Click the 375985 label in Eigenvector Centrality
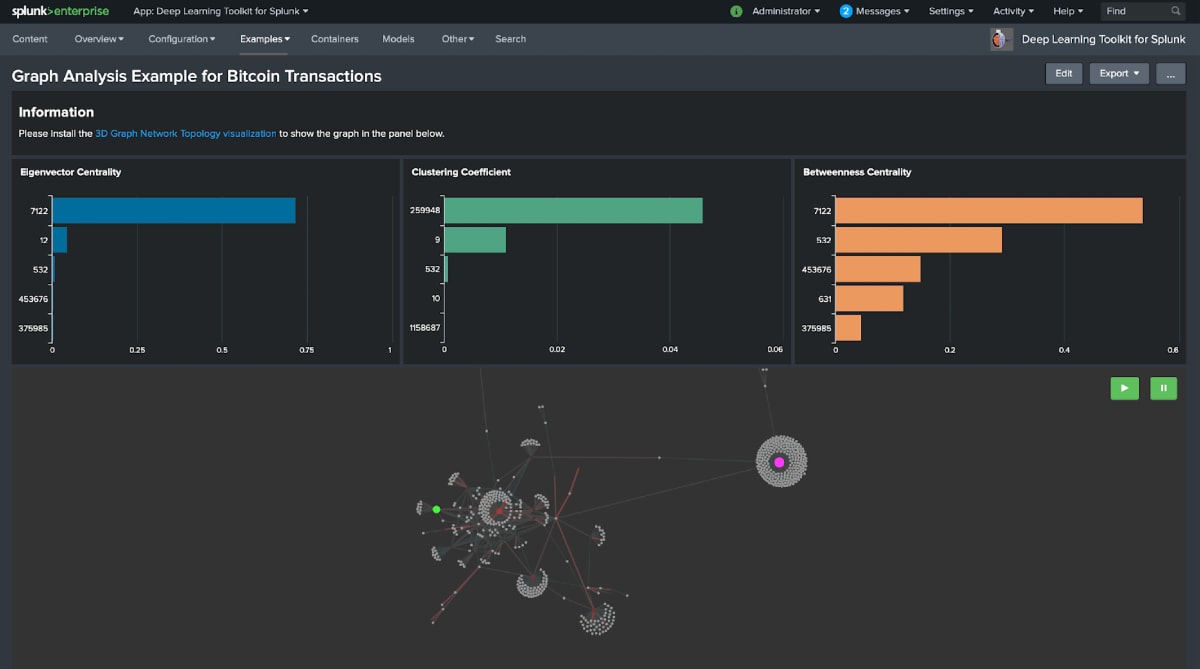 (x=33, y=327)
